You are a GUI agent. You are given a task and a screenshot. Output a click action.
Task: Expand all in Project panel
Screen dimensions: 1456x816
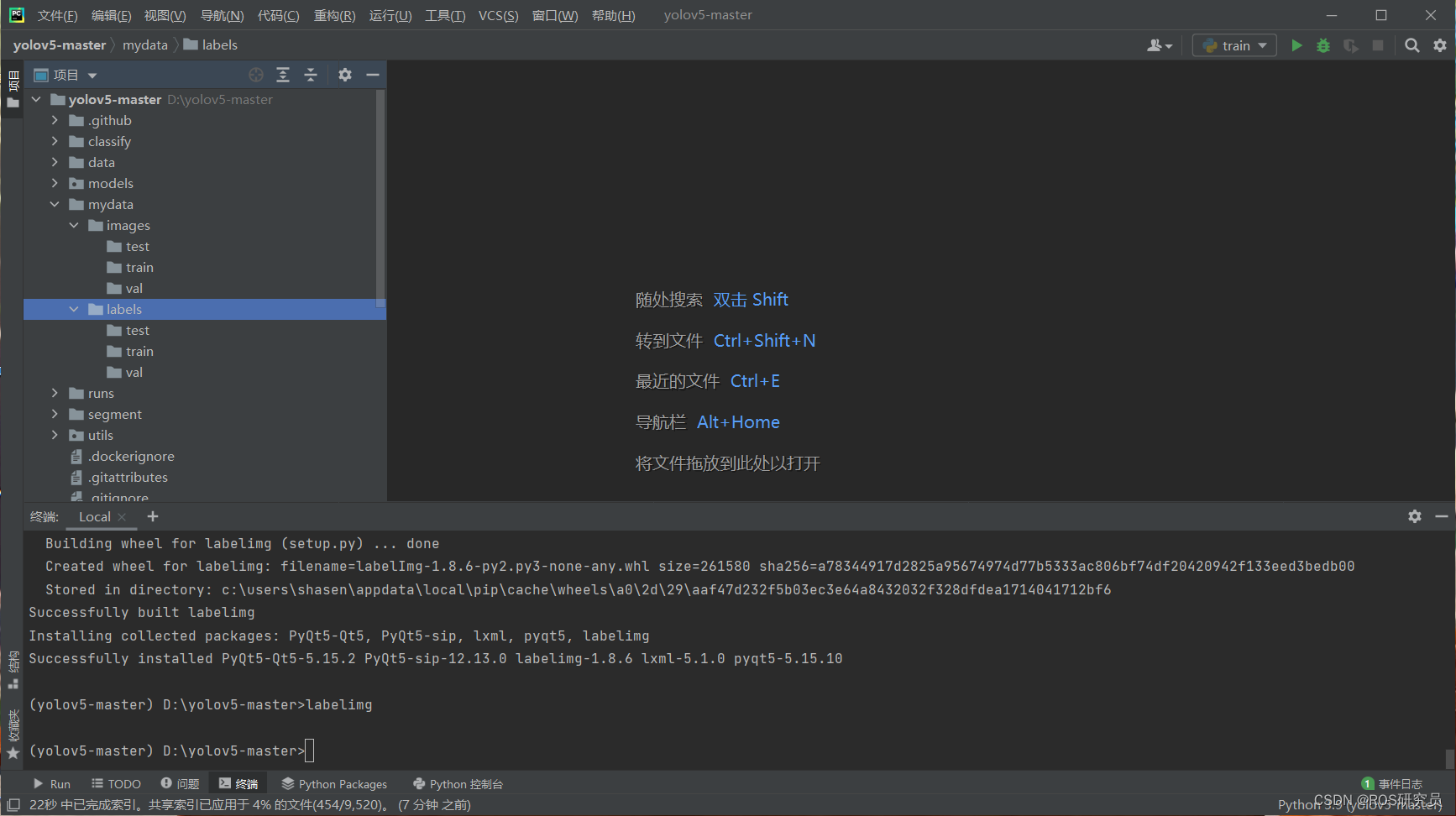(283, 75)
